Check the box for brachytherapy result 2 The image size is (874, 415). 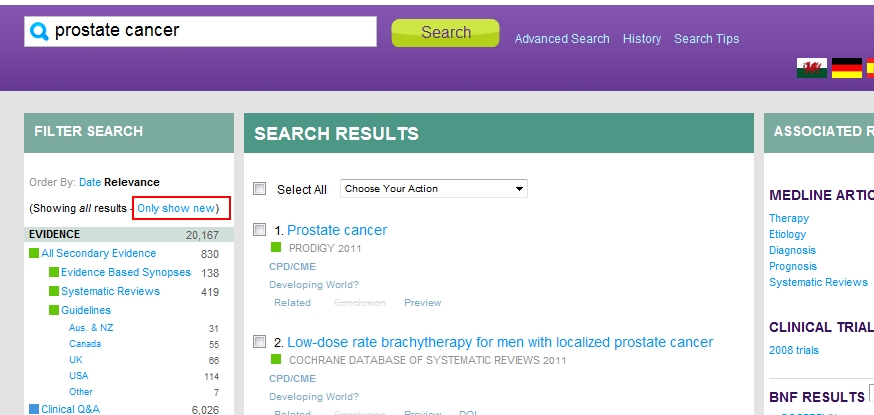point(260,341)
